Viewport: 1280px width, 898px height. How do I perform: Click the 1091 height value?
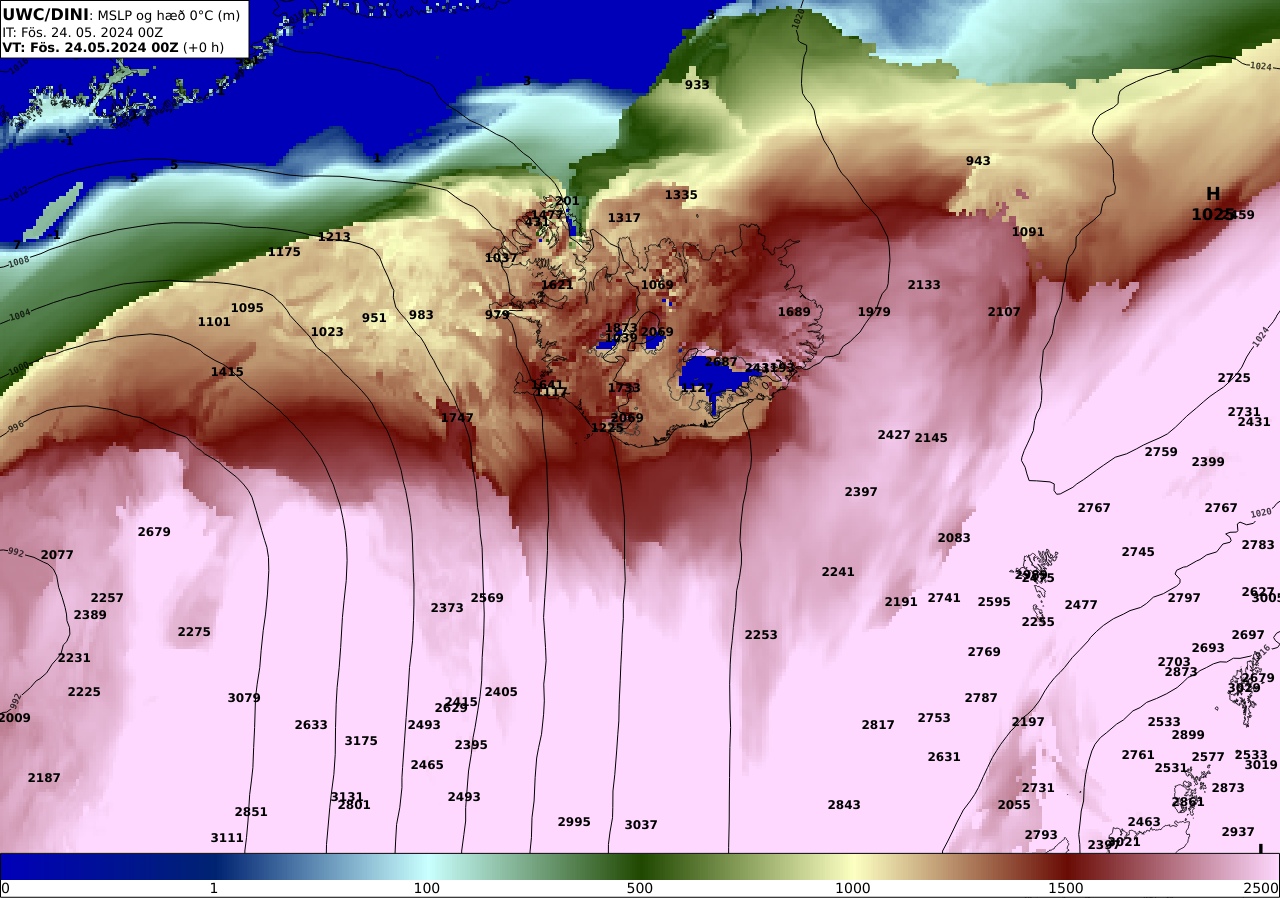point(1028,232)
